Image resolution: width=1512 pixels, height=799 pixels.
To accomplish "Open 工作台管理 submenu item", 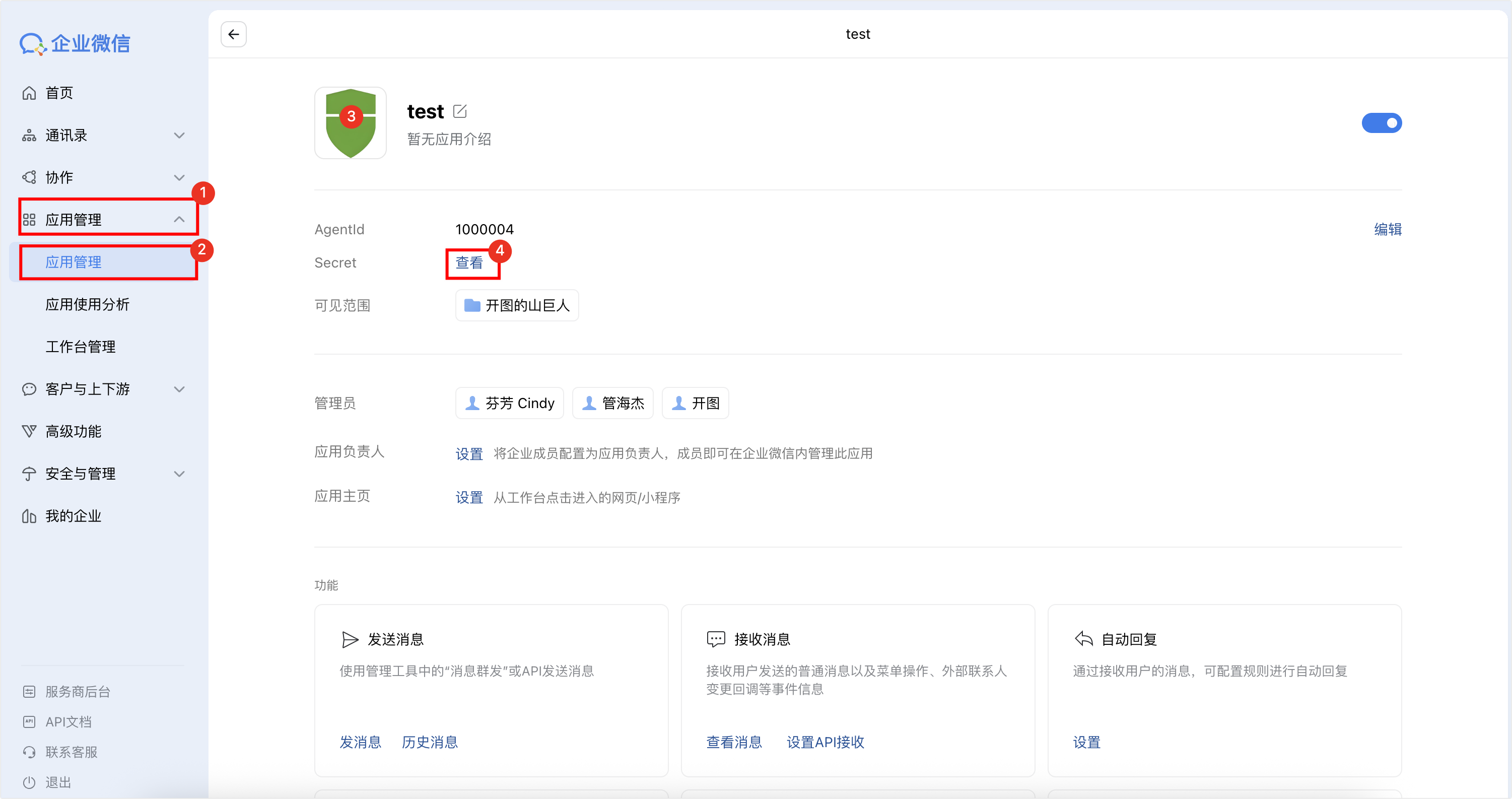I will pos(81,347).
